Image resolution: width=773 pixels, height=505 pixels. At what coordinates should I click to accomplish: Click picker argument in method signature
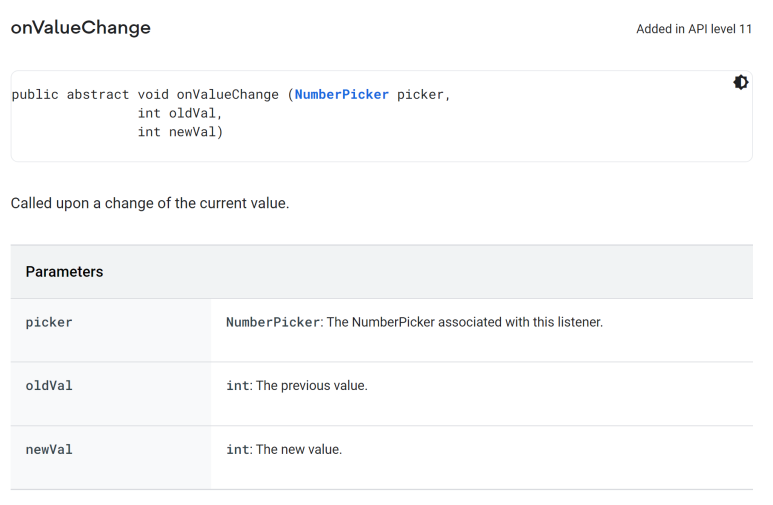coord(421,95)
